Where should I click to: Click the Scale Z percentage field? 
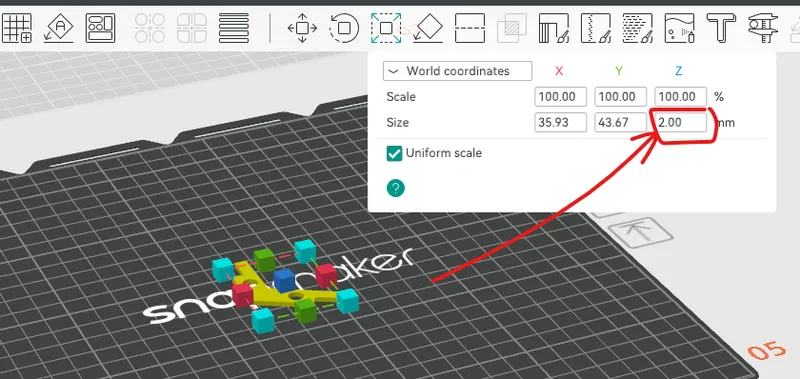tap(681, 97)
